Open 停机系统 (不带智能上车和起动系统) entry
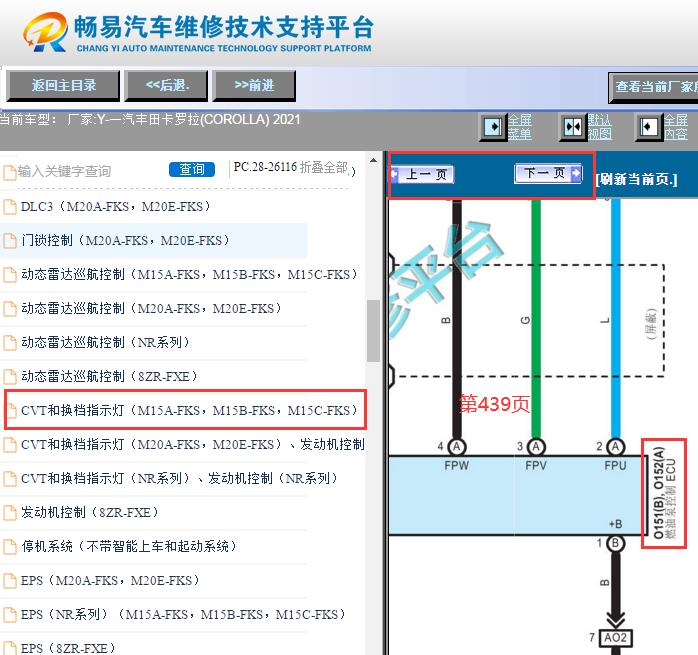Image resolution: width=698 pixels, height=655 pixels. point(129,546)
